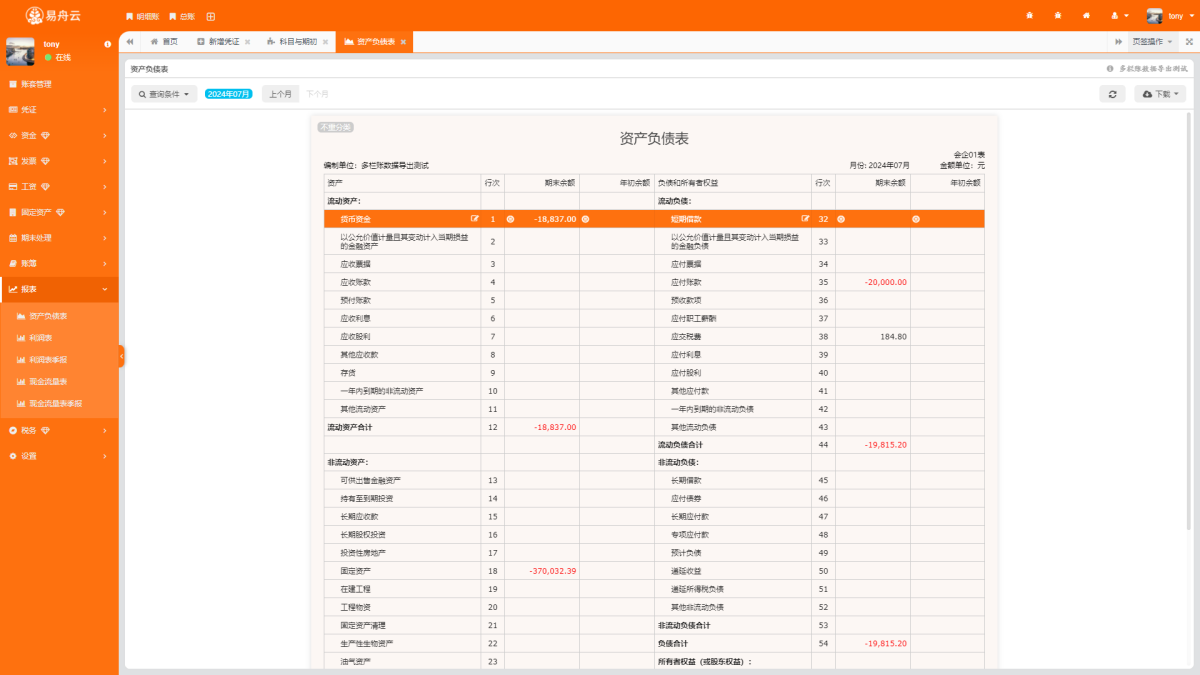Open the 查询条件 dropdown
Image resolution: width=1200 pixels, height=675 pixels.
(163, 93)
